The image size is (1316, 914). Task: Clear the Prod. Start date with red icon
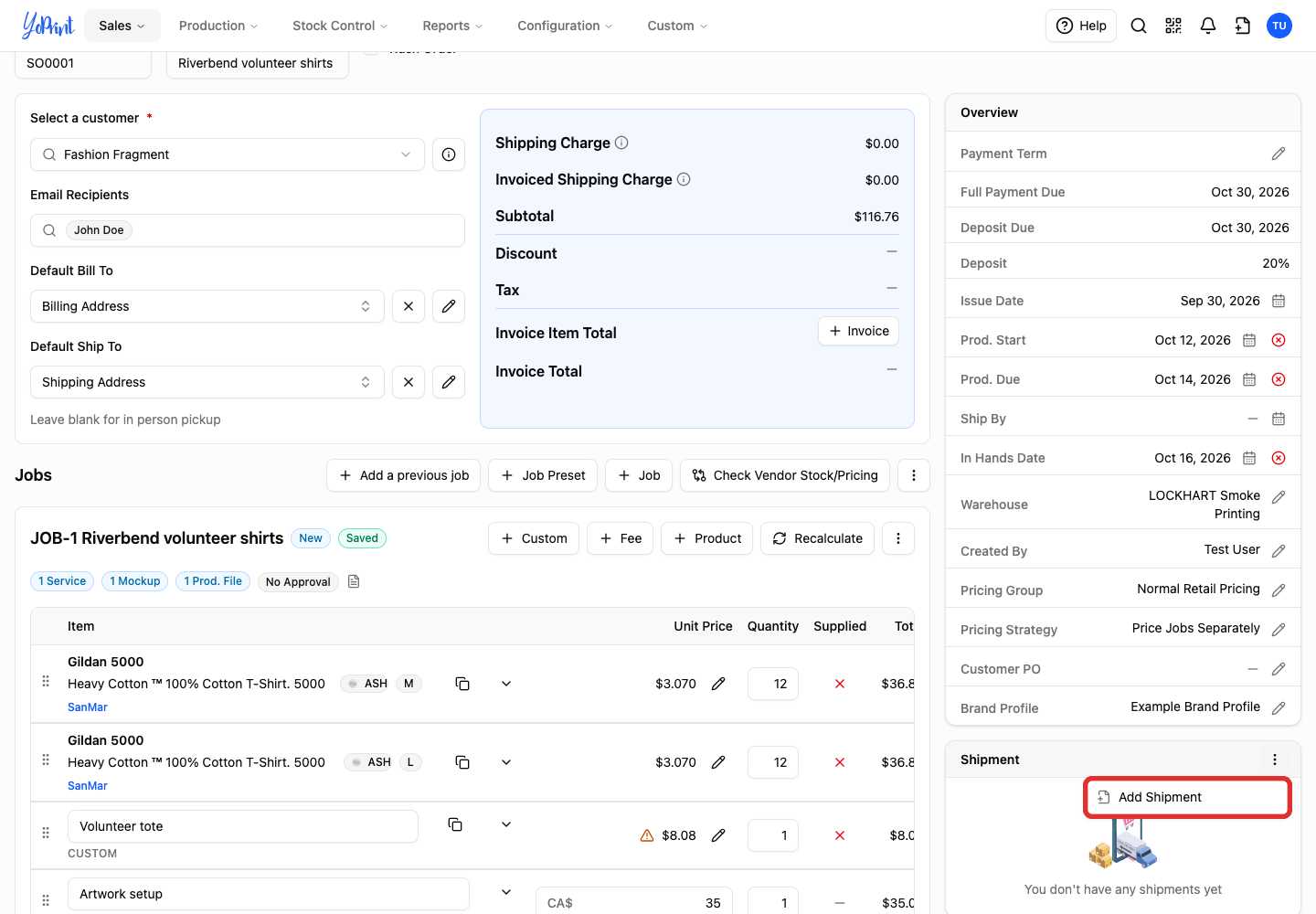tap(1279, 340)
